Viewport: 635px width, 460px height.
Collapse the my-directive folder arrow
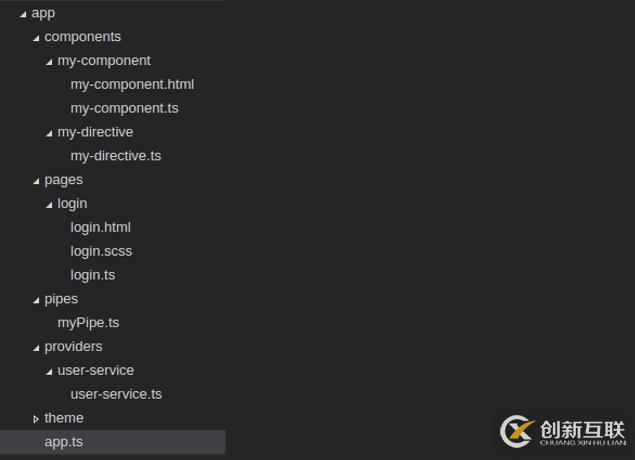point(49,134)
